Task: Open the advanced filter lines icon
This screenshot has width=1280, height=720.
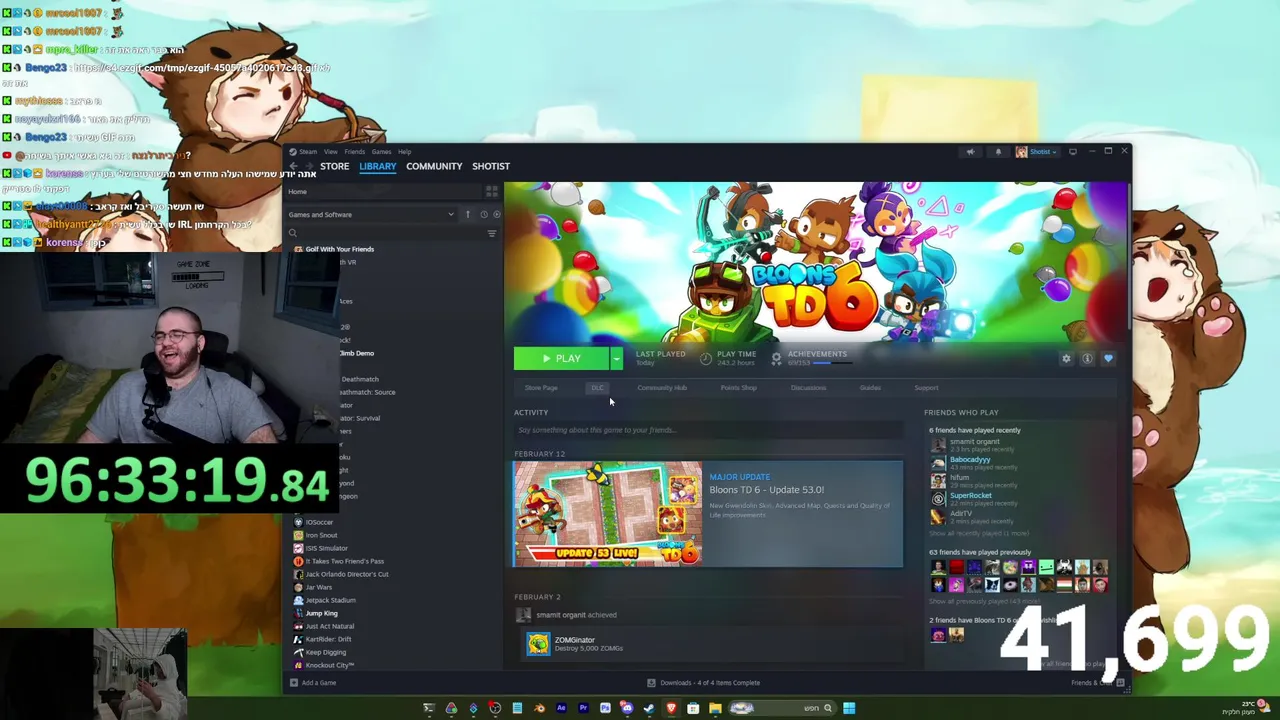Action: 491,233
